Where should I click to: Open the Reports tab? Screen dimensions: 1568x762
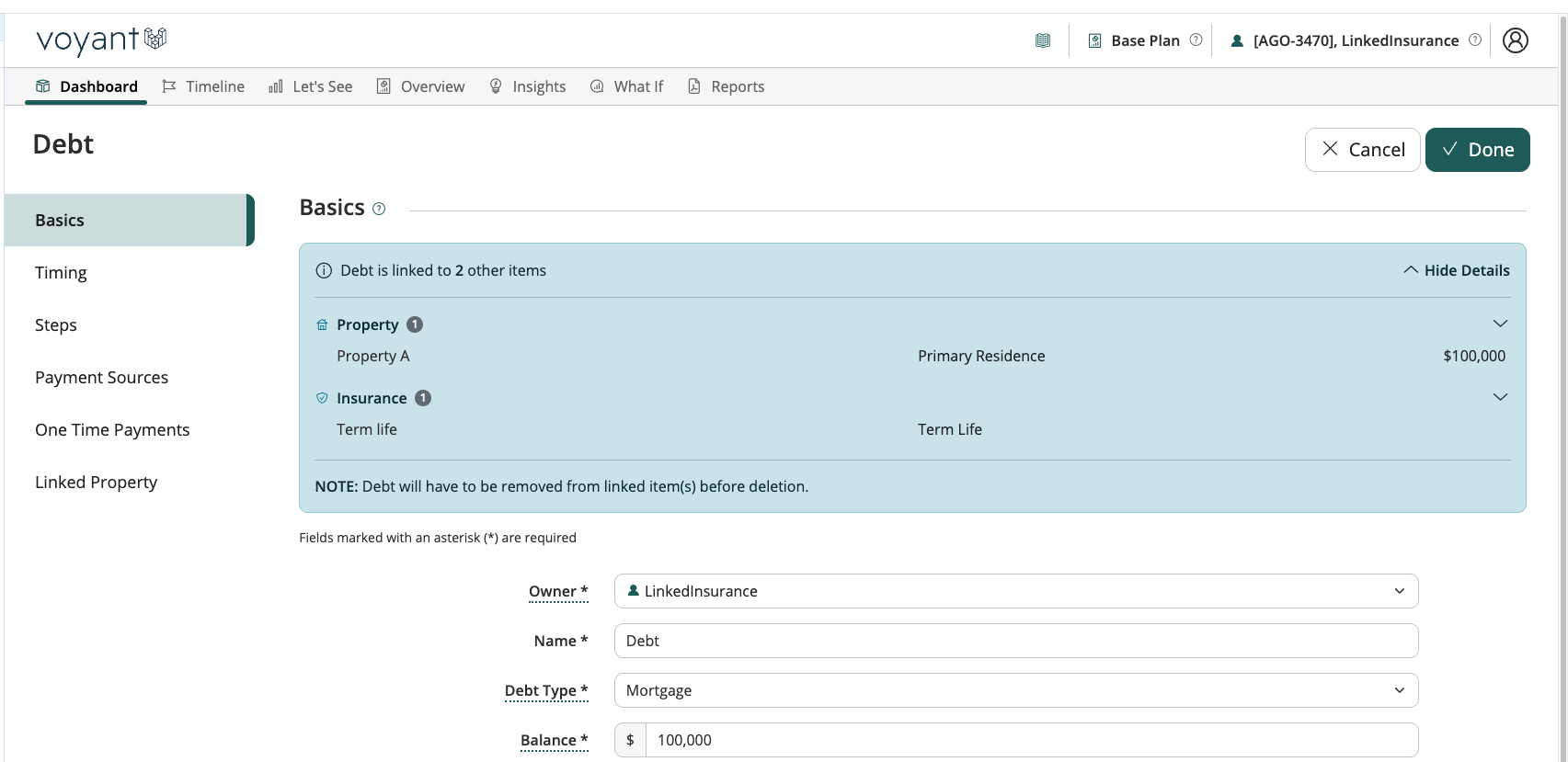(726, 86)
